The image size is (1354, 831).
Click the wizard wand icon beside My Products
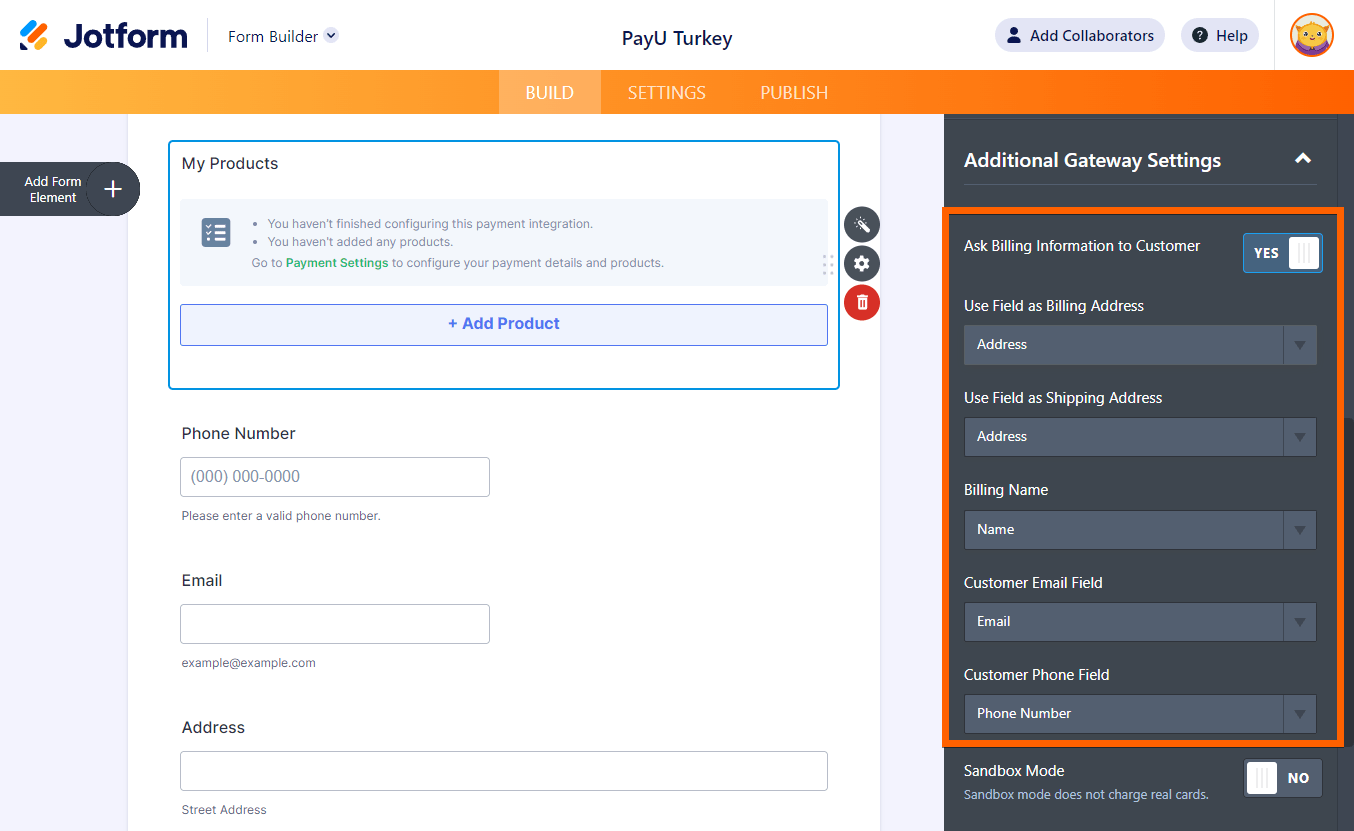tap(862, 225)
